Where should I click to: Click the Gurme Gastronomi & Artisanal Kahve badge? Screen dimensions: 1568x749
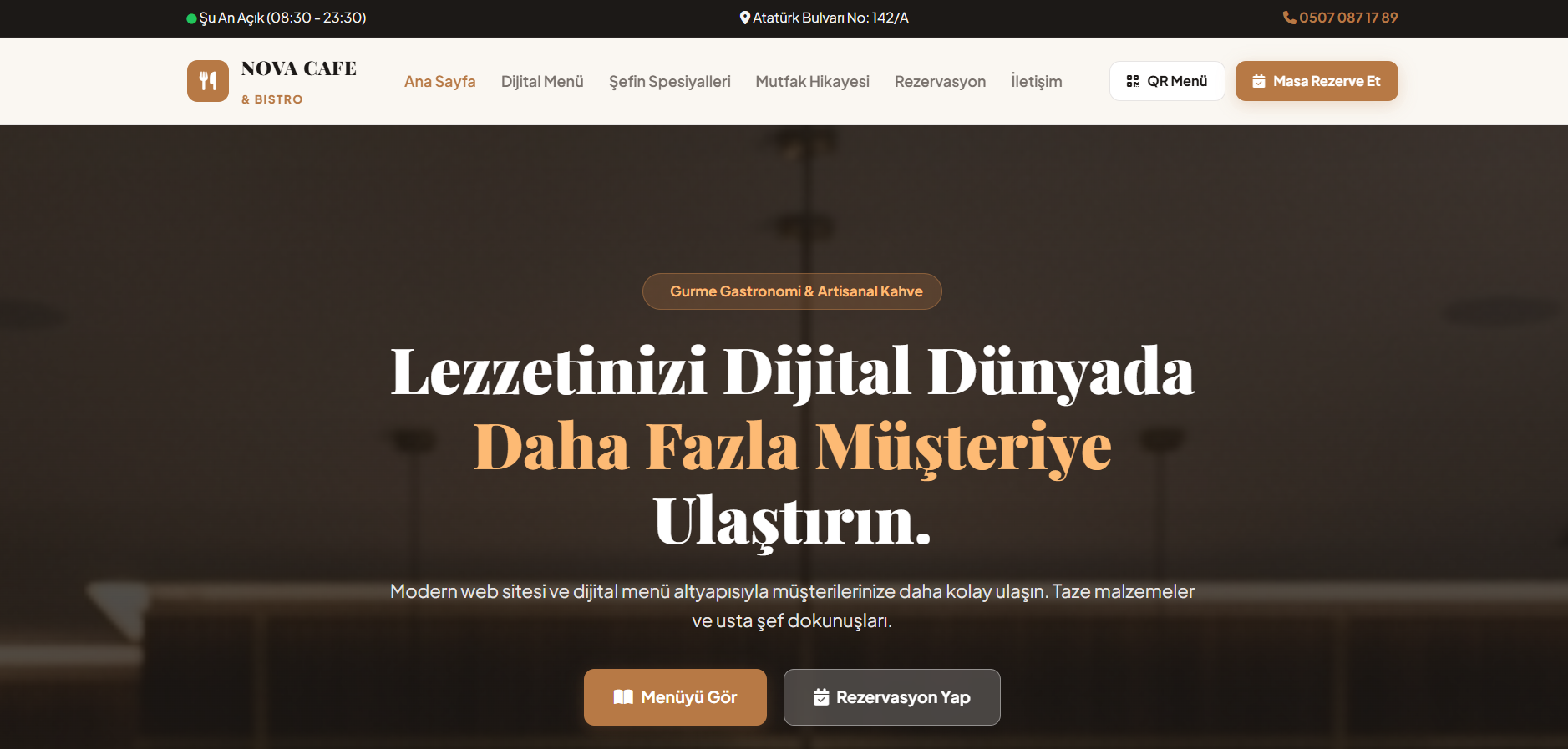(x=792, y=291)
